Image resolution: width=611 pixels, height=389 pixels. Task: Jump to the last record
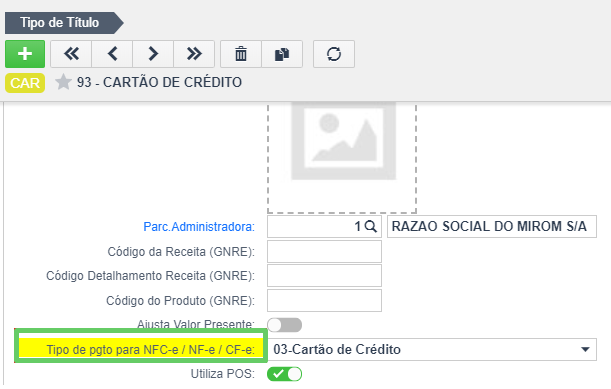pos(194,54)
